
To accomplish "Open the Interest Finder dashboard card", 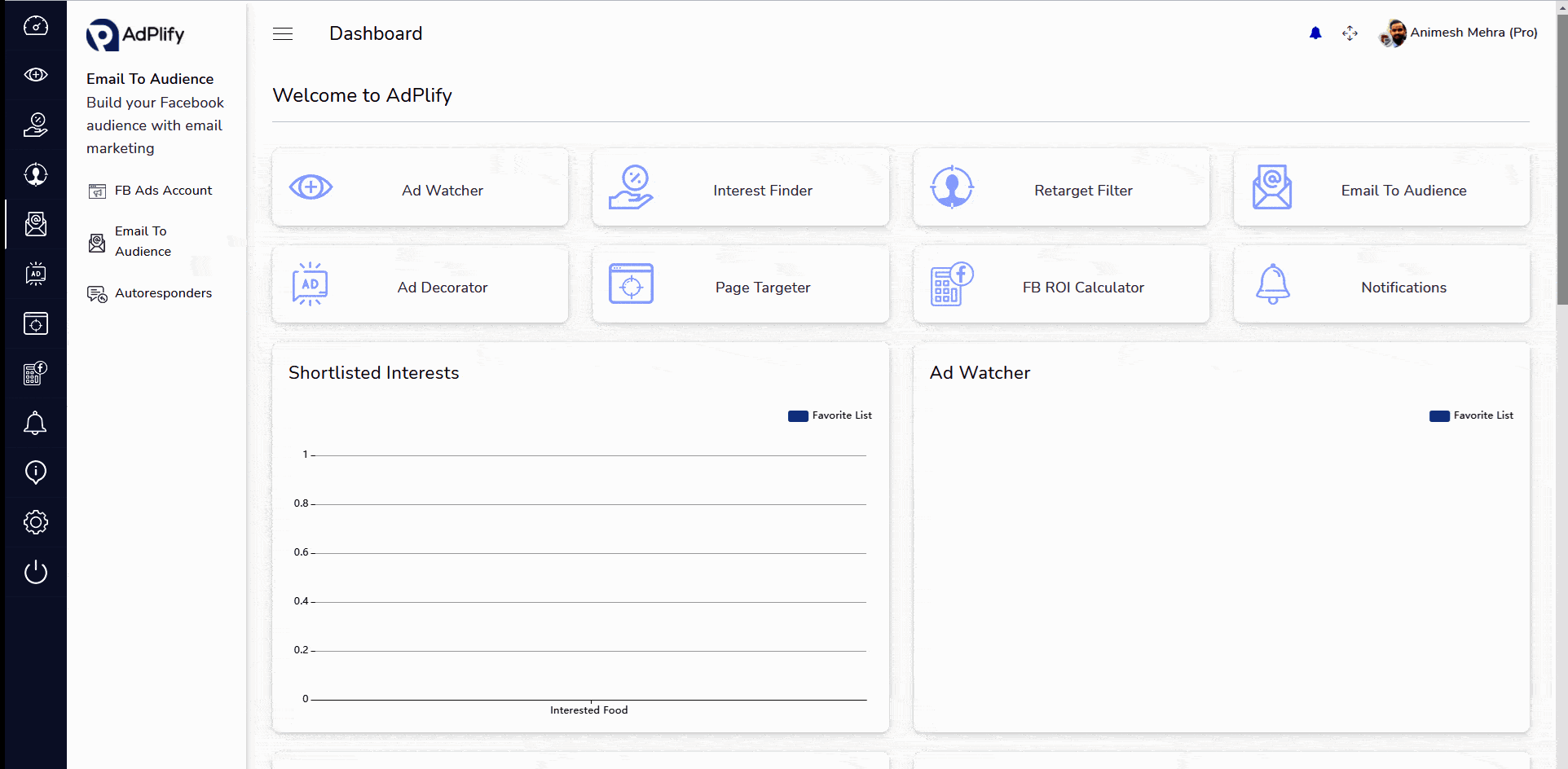I will [x=740, y=187].
